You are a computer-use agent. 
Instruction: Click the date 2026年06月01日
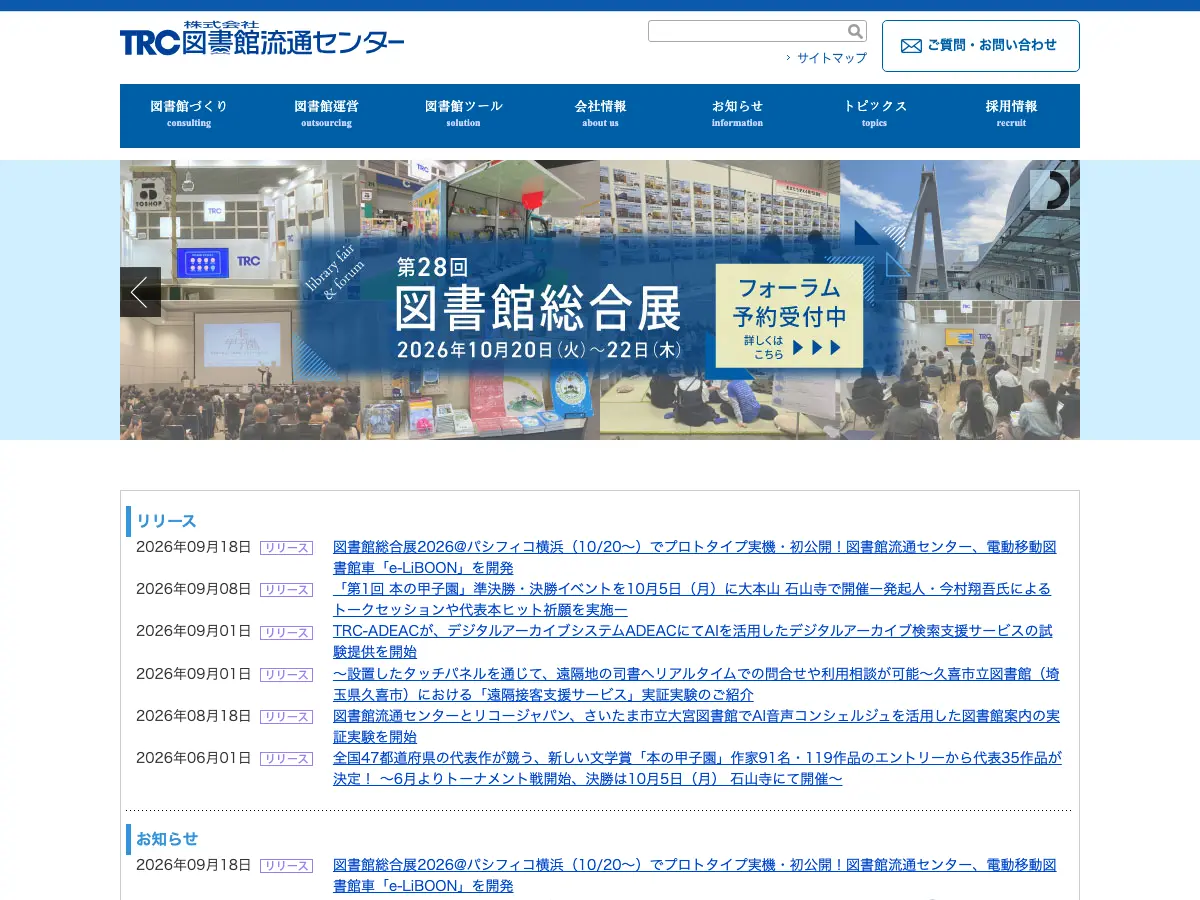tap(194, 757)
